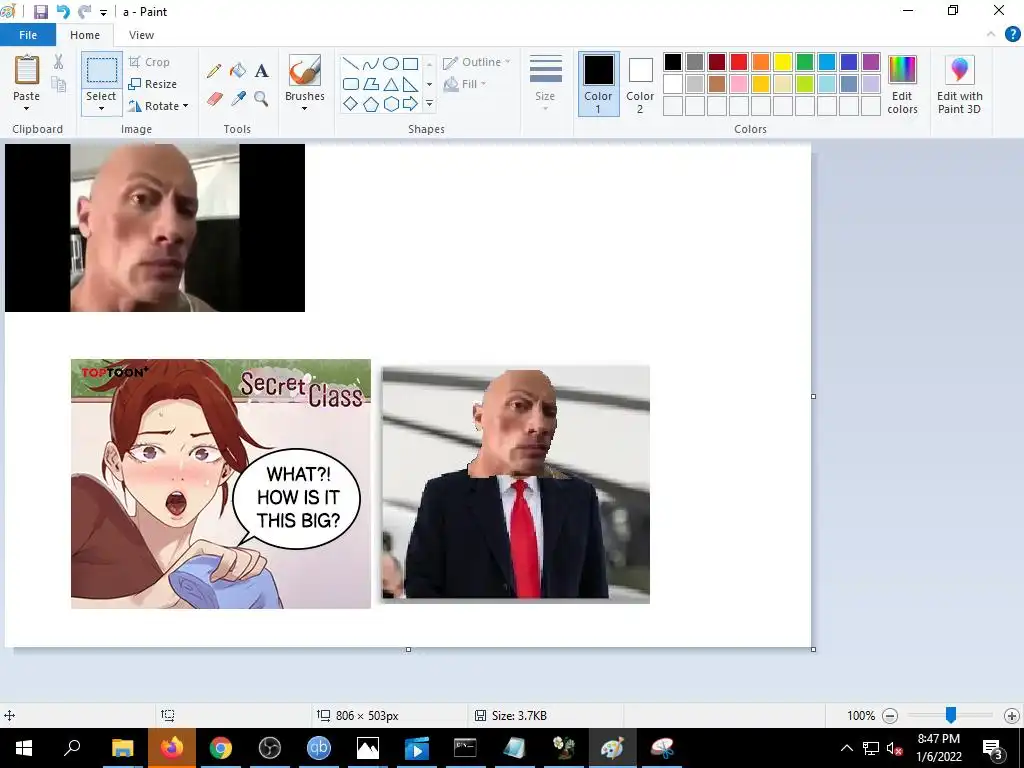The image size is (1024, 768).
Task: Choose the Curve shape
Action: click(x=370, y=63)
